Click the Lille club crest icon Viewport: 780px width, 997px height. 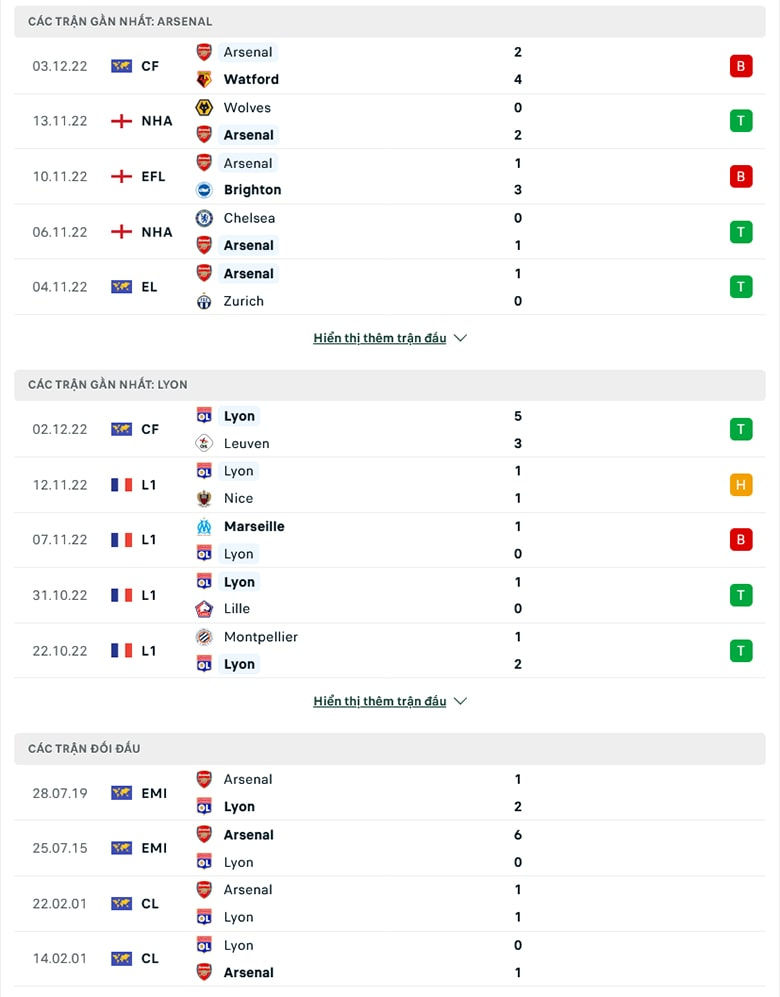[x=204, y=609]
